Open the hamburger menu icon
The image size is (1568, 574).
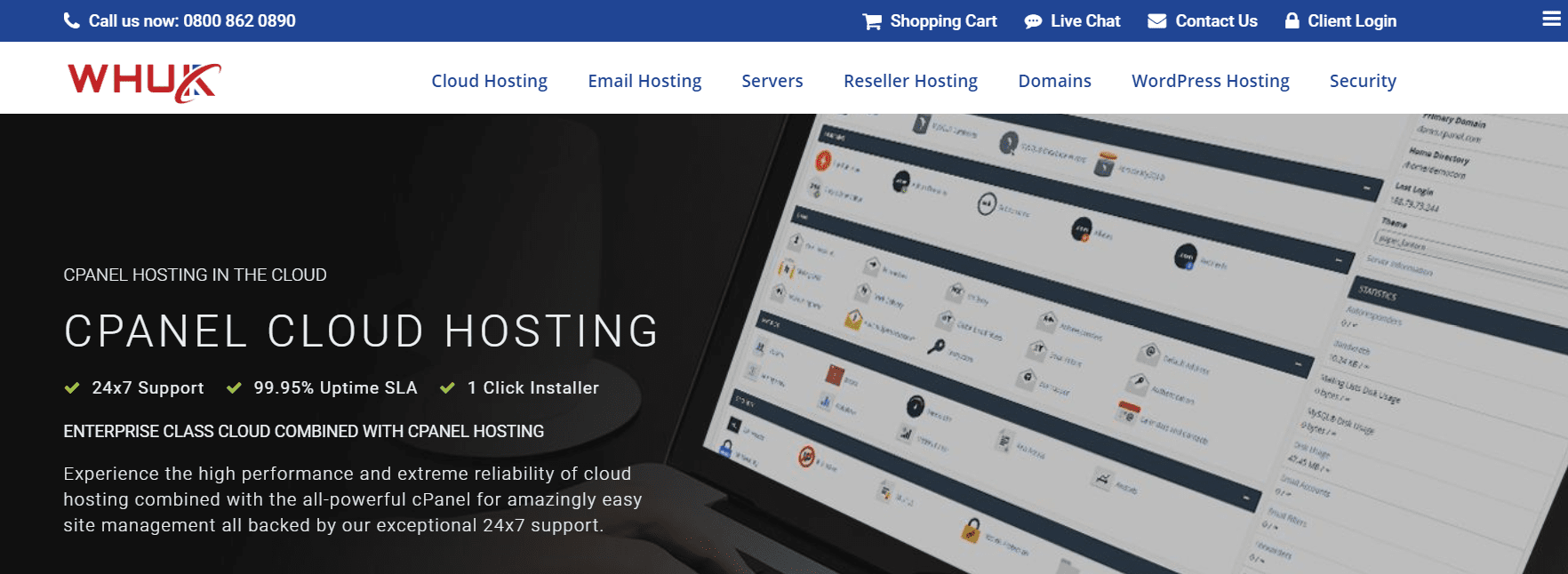[1551, 19]
